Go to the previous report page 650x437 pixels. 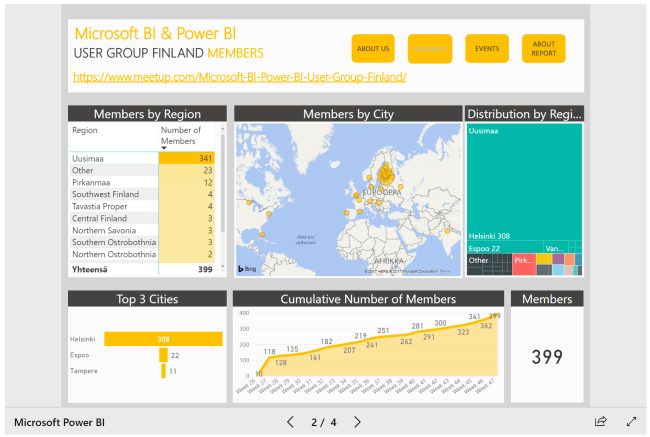(x=290, y=422)
